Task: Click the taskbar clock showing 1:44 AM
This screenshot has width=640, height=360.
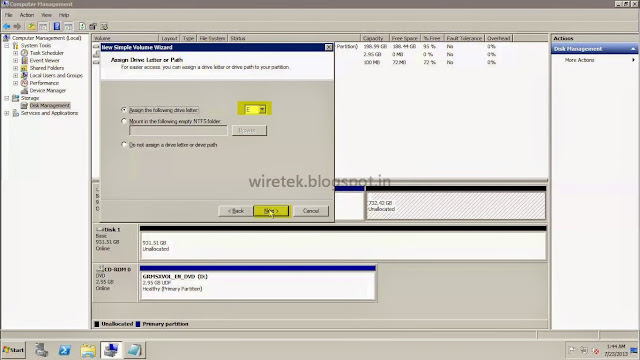Action: [616, 350]
